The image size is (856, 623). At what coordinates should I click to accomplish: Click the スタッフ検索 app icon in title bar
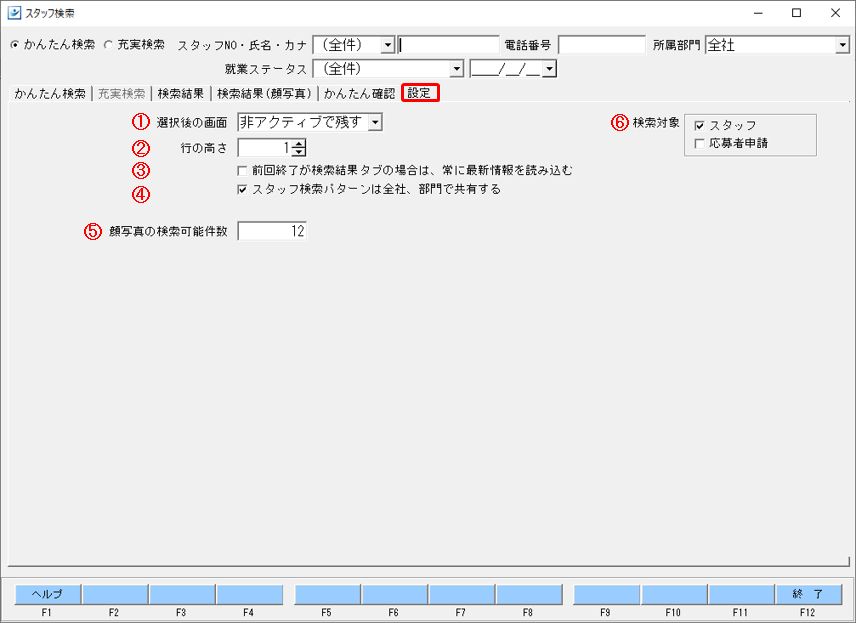click(x=13, y=13)
